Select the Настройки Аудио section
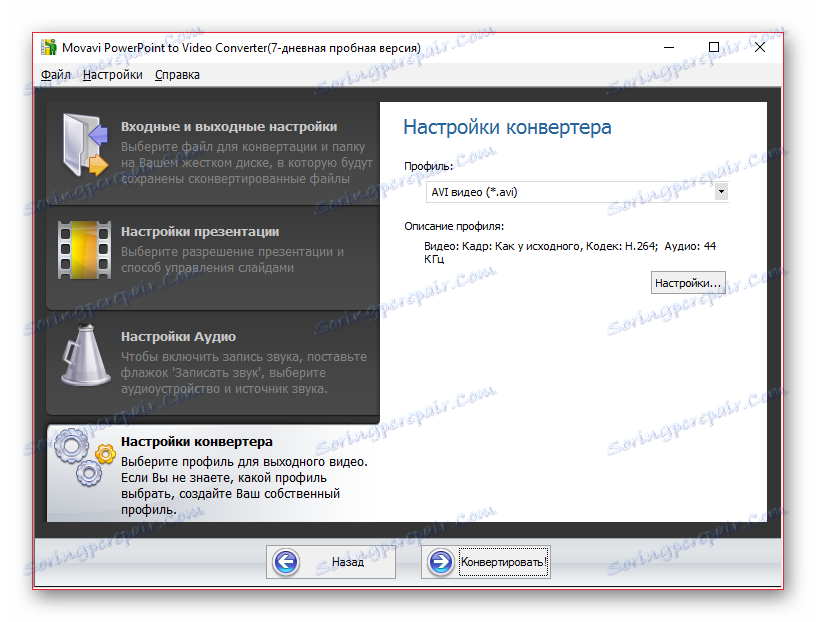The width and height of the screenshot is (816, 622). [213, 363]
